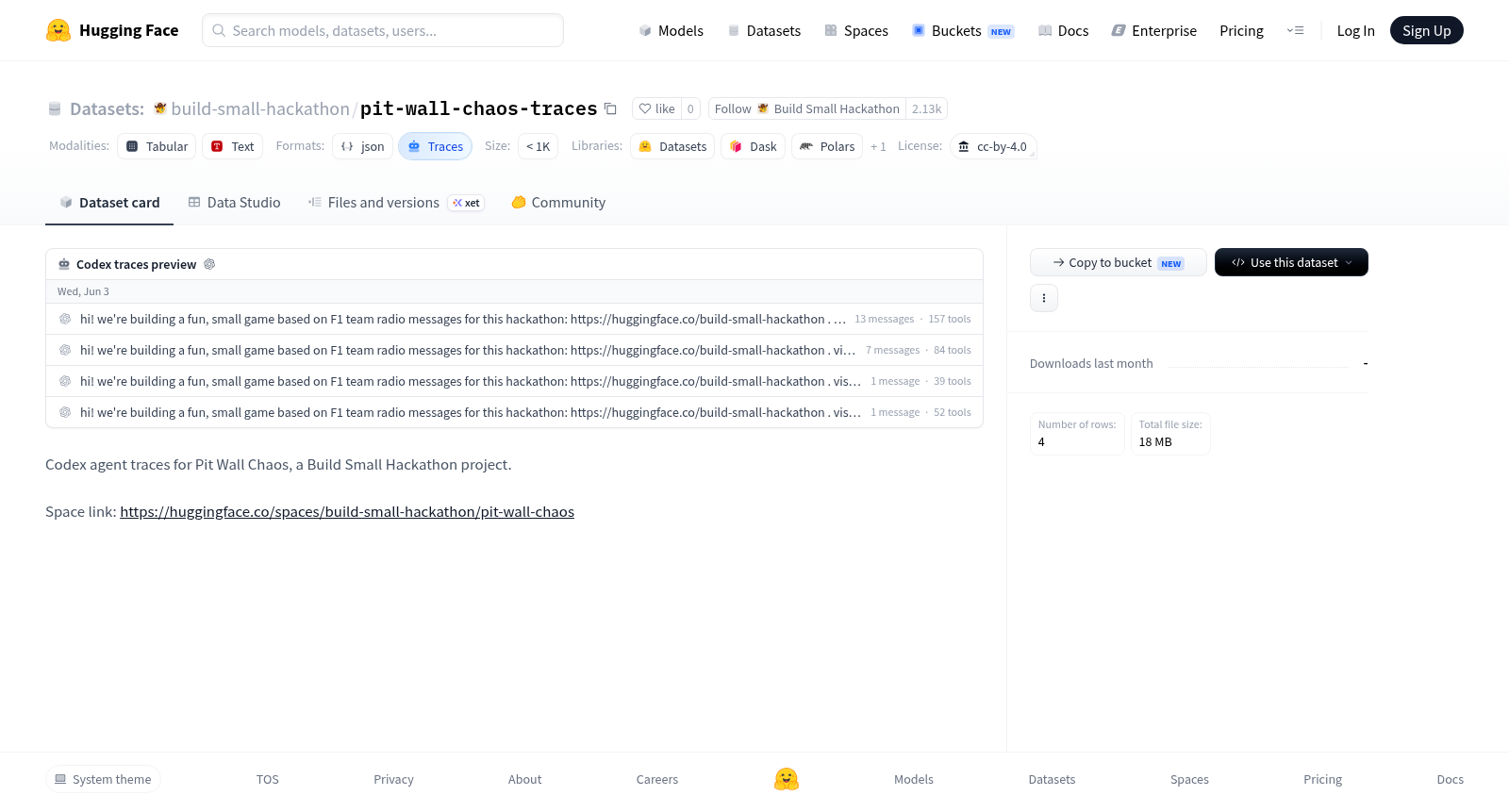The width and height of the screenshot is (1509, 812).
Task: Select the Traces format tag
Action: tap(435, 146)
